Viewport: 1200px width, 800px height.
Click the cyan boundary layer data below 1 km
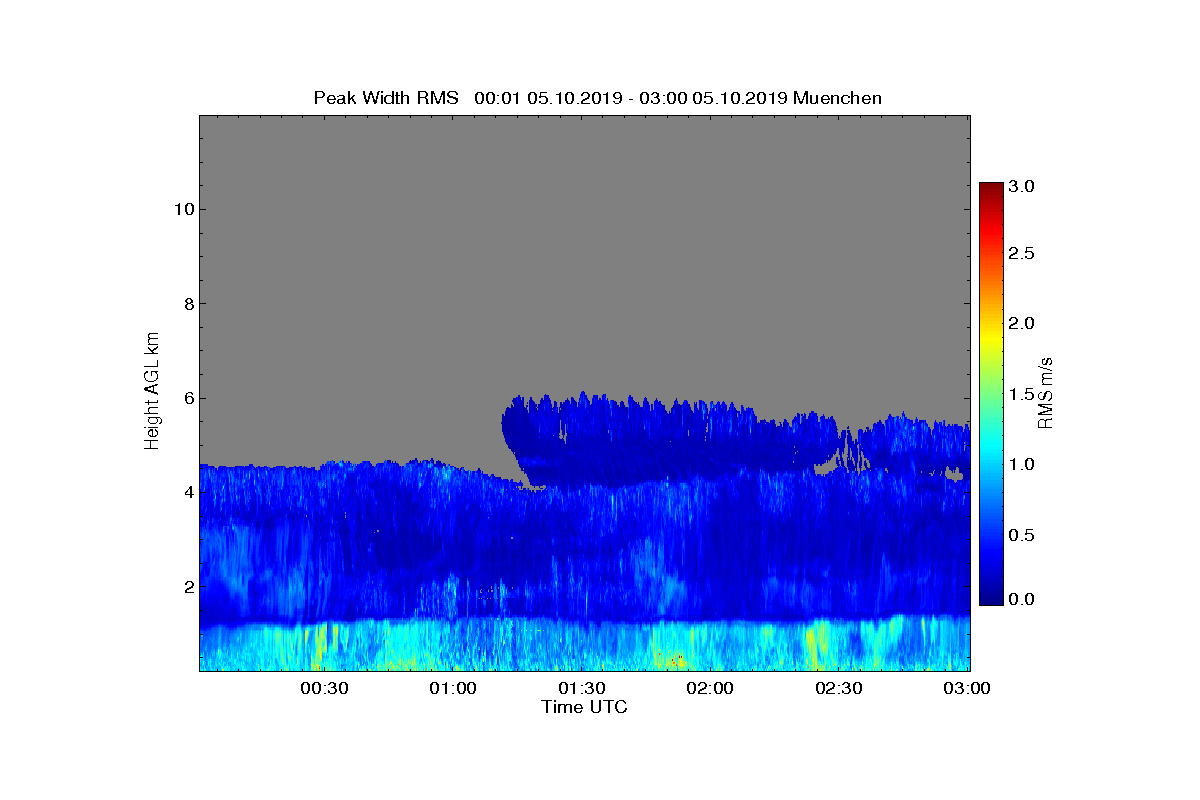(584, 646)
